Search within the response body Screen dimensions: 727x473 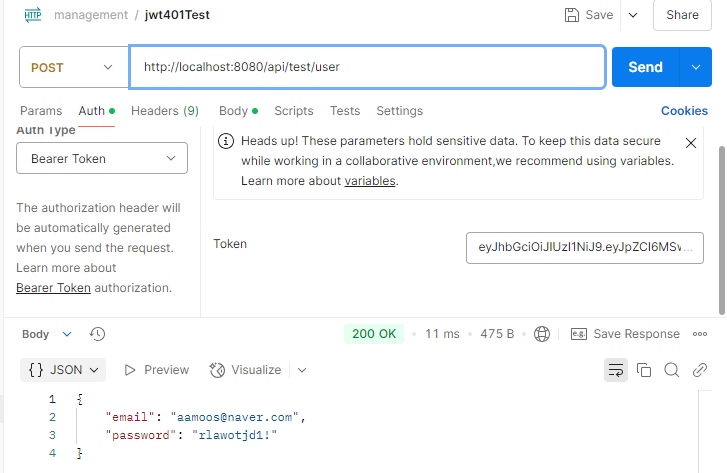672,370
